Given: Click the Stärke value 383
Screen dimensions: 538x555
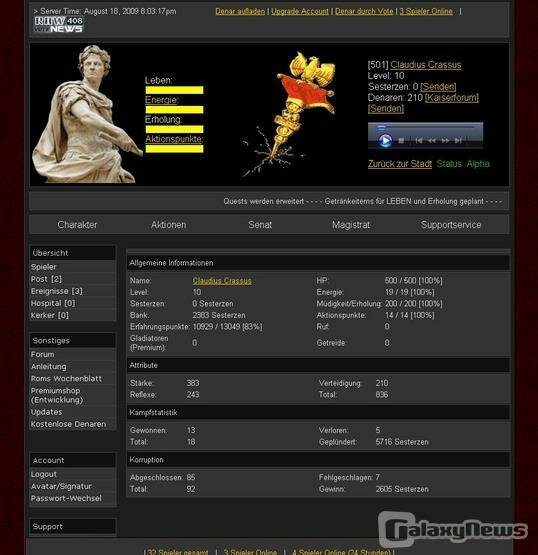Looking at the screenshot, I should click(x=193, y=383).
